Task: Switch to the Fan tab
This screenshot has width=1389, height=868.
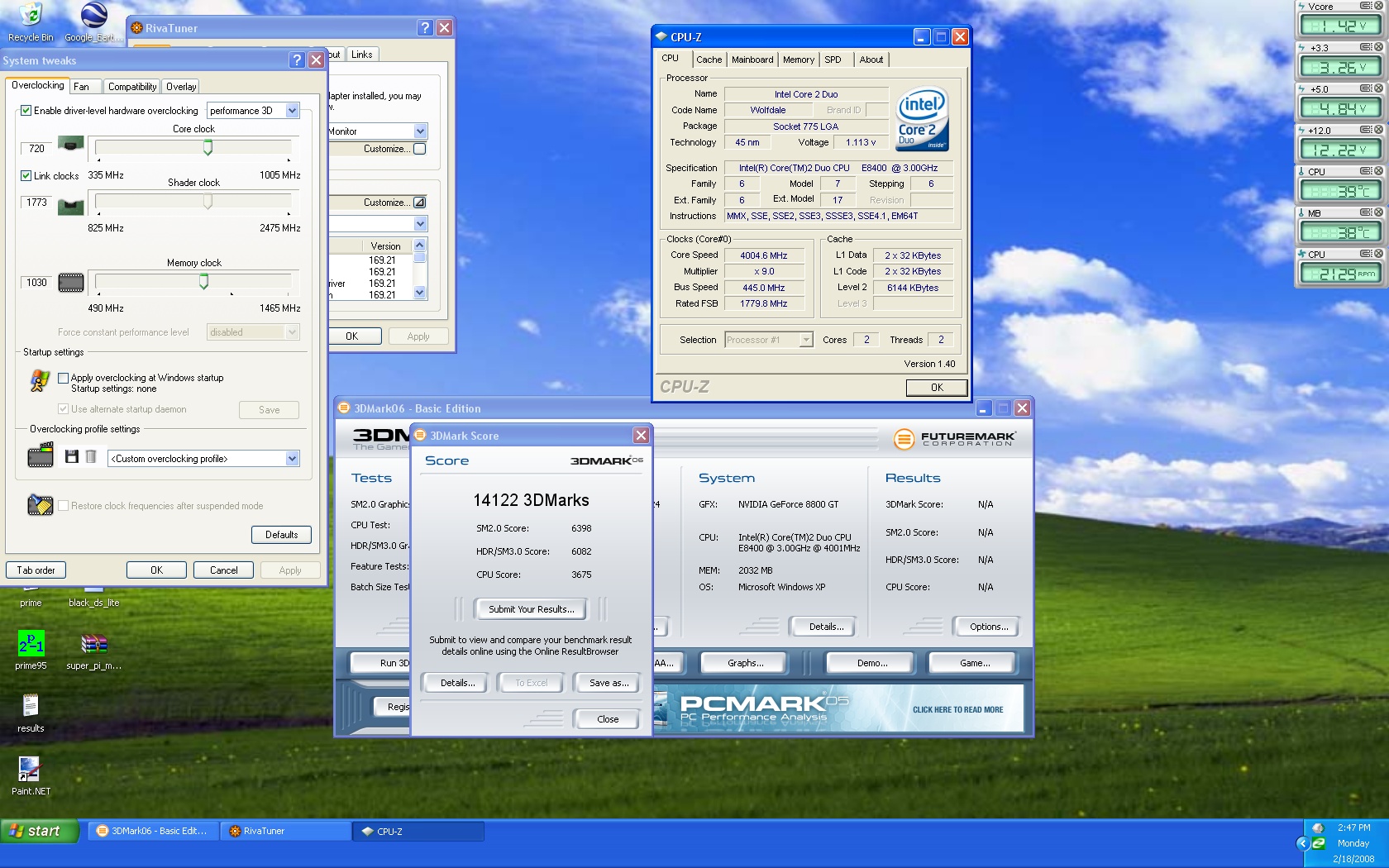Action: tap(81, 87)
